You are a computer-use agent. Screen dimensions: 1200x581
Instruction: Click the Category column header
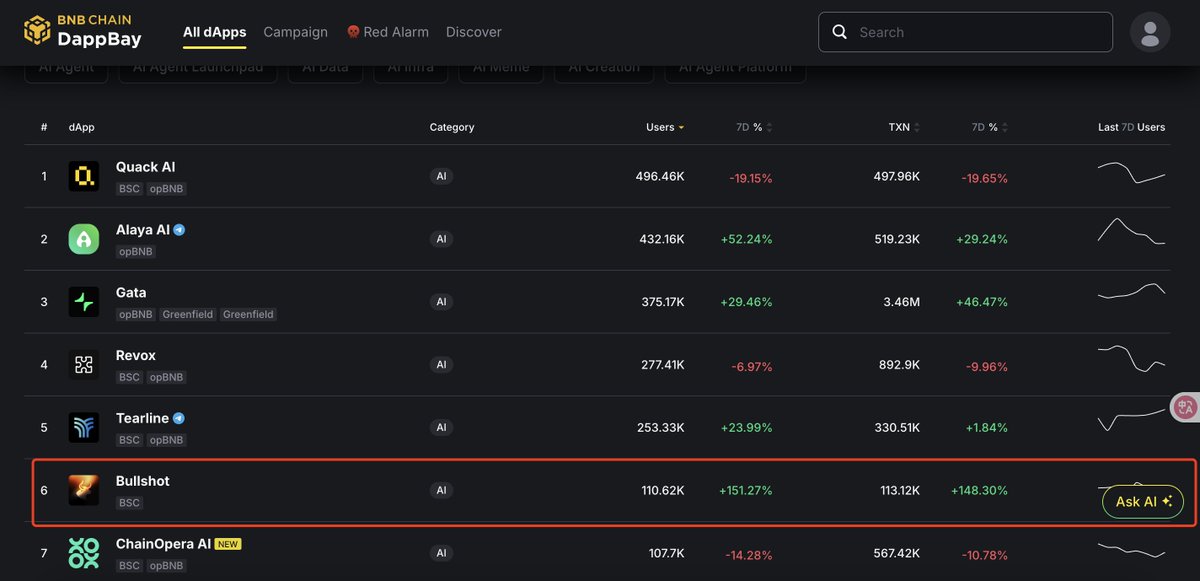tap(452, 127)
